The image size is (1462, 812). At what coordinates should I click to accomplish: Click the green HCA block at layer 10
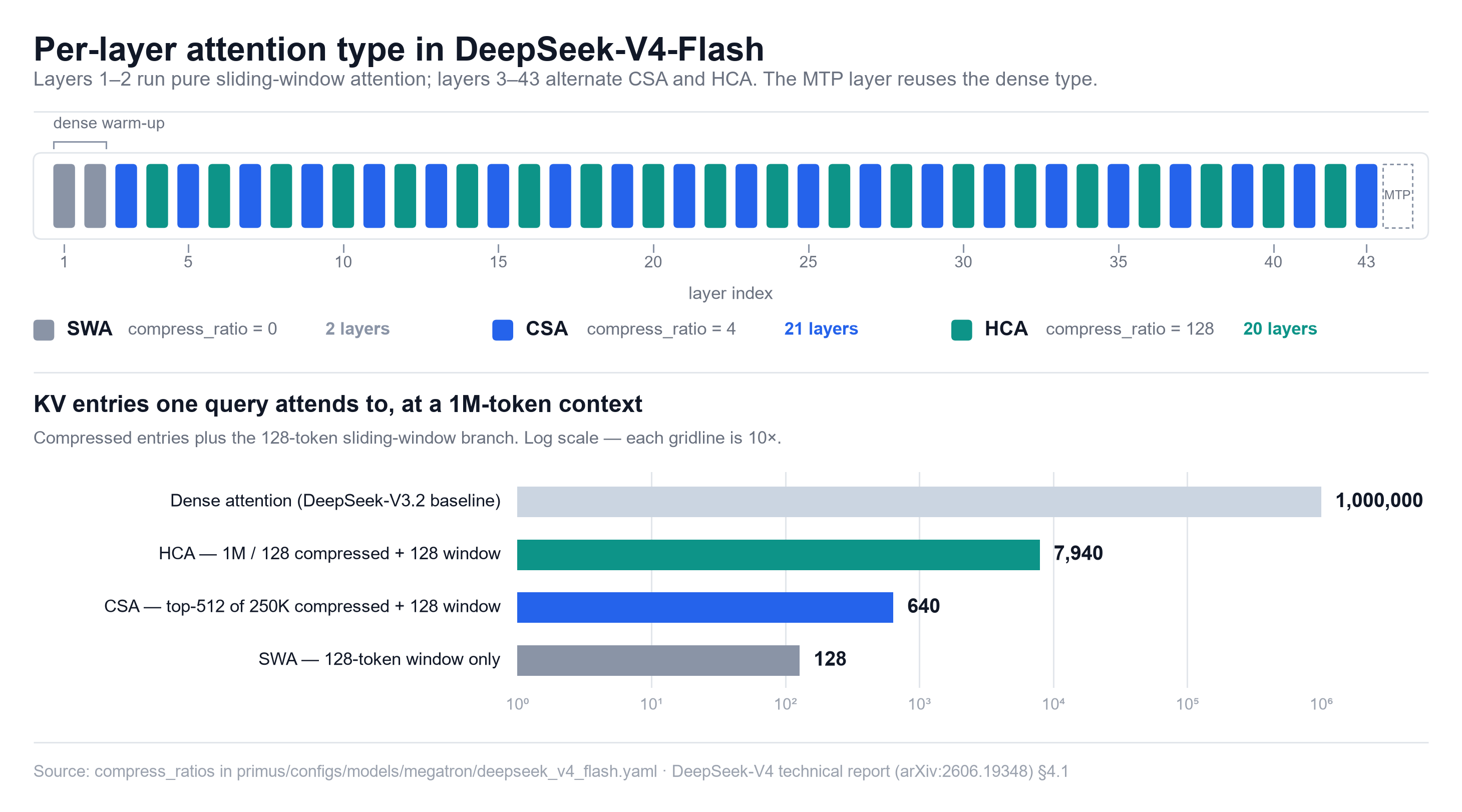click(343, 196)
